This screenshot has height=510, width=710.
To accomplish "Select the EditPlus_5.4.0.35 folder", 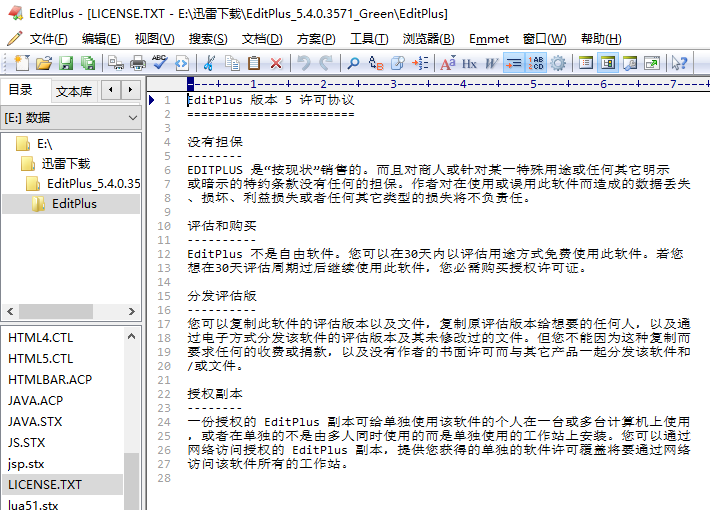I will 93,183.
